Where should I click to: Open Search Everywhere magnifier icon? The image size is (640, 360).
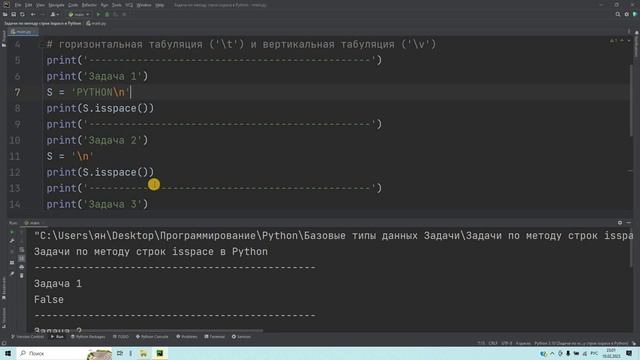618,14
